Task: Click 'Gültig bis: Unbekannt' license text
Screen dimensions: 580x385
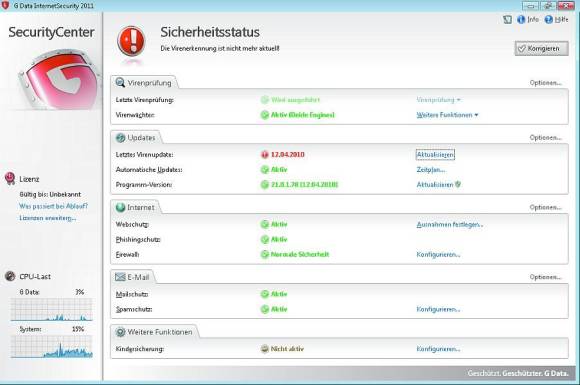Action: 50,194
